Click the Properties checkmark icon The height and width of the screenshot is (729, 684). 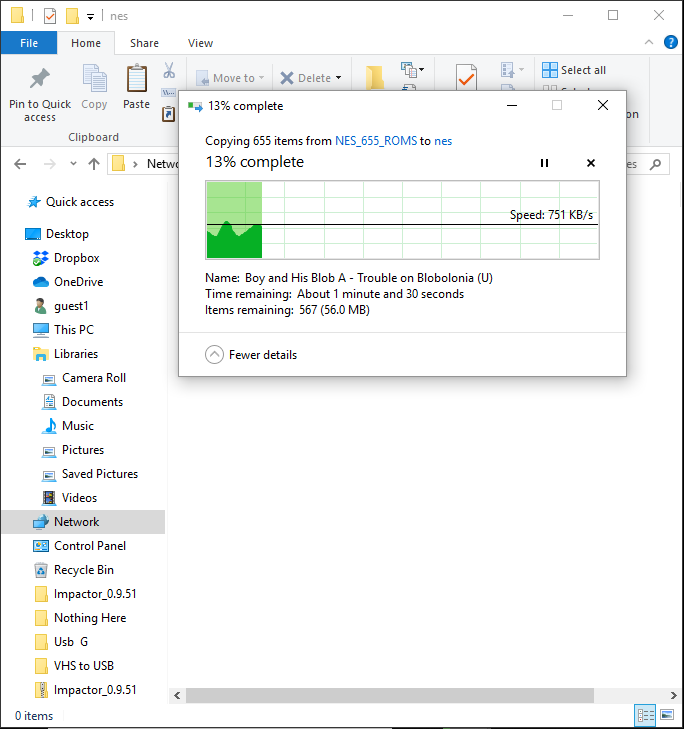pyautogui.click(x=466, y=77)
